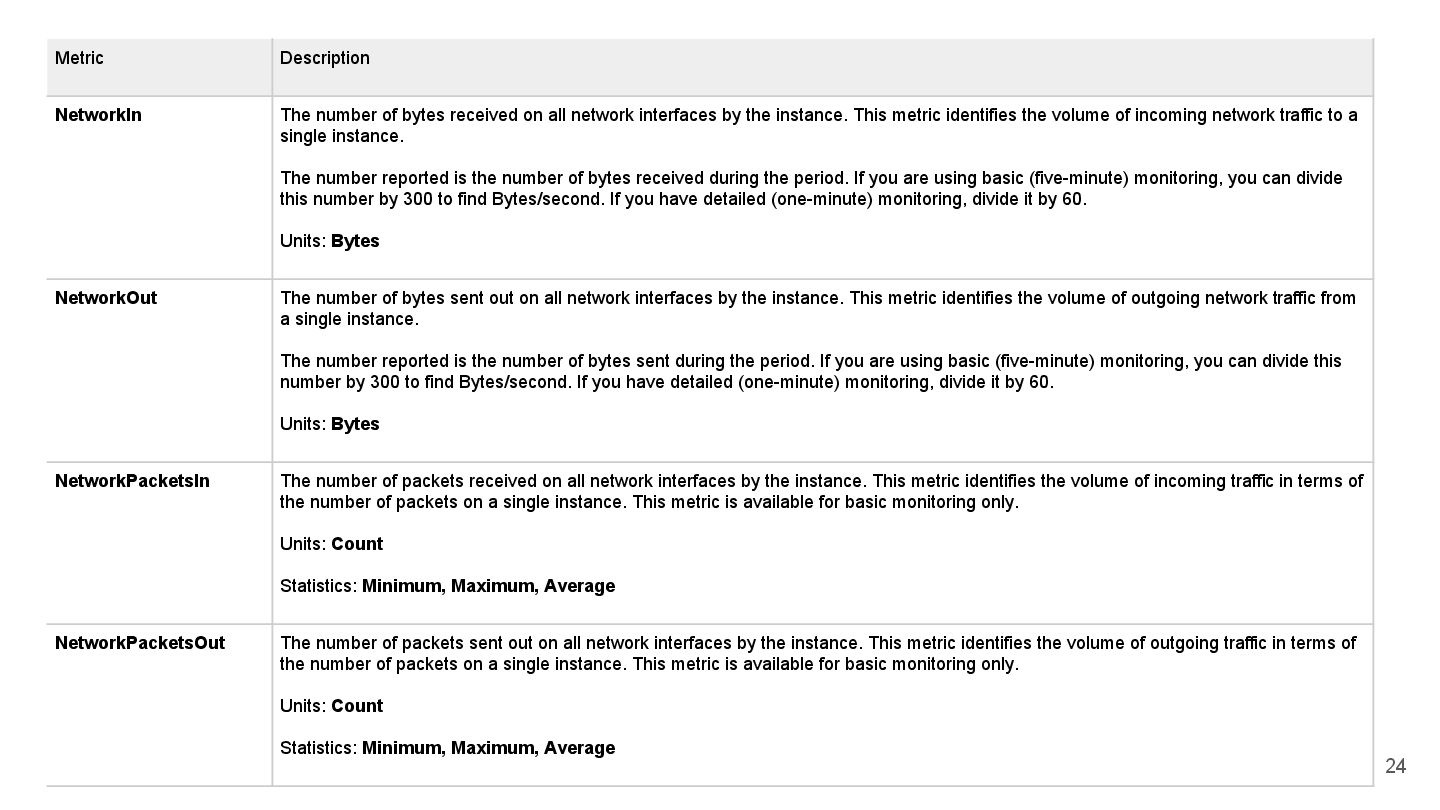The image size is (1440, 810).
Task: Select the NetworkPacketsIn metric name
Action: click(x=132, y=481)
